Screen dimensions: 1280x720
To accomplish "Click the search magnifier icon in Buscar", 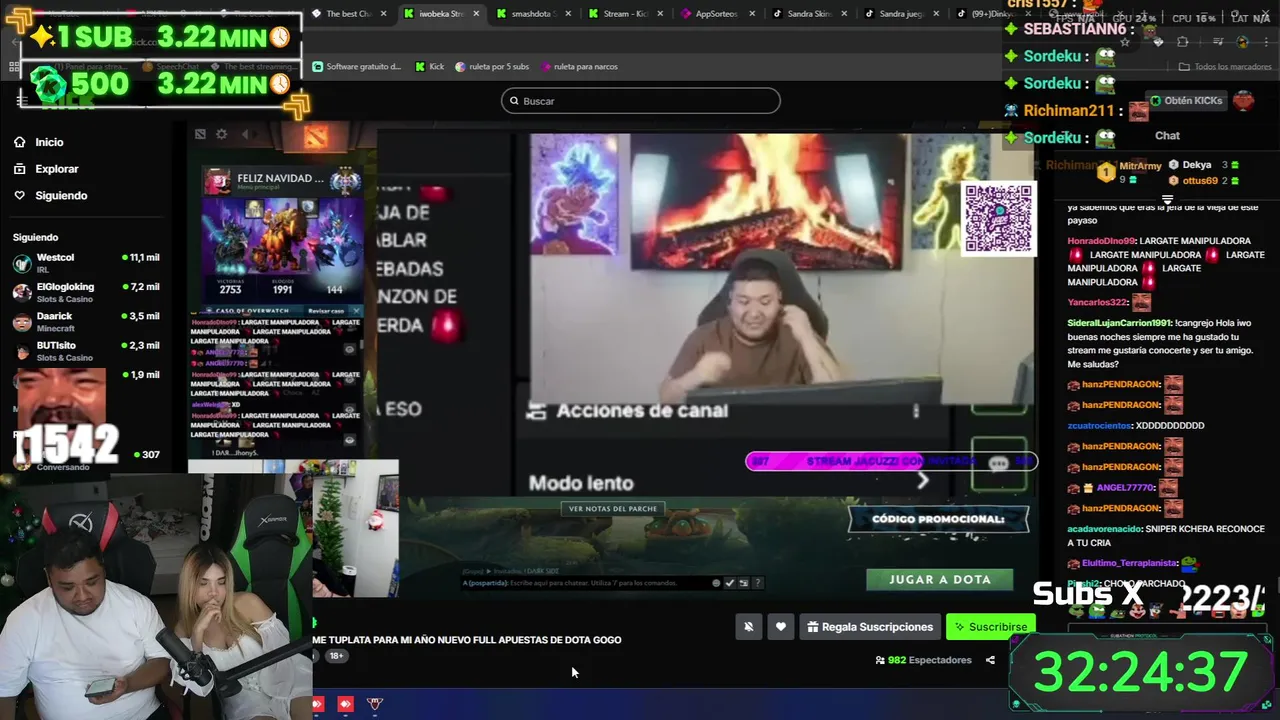I will (x=514, y=101).
